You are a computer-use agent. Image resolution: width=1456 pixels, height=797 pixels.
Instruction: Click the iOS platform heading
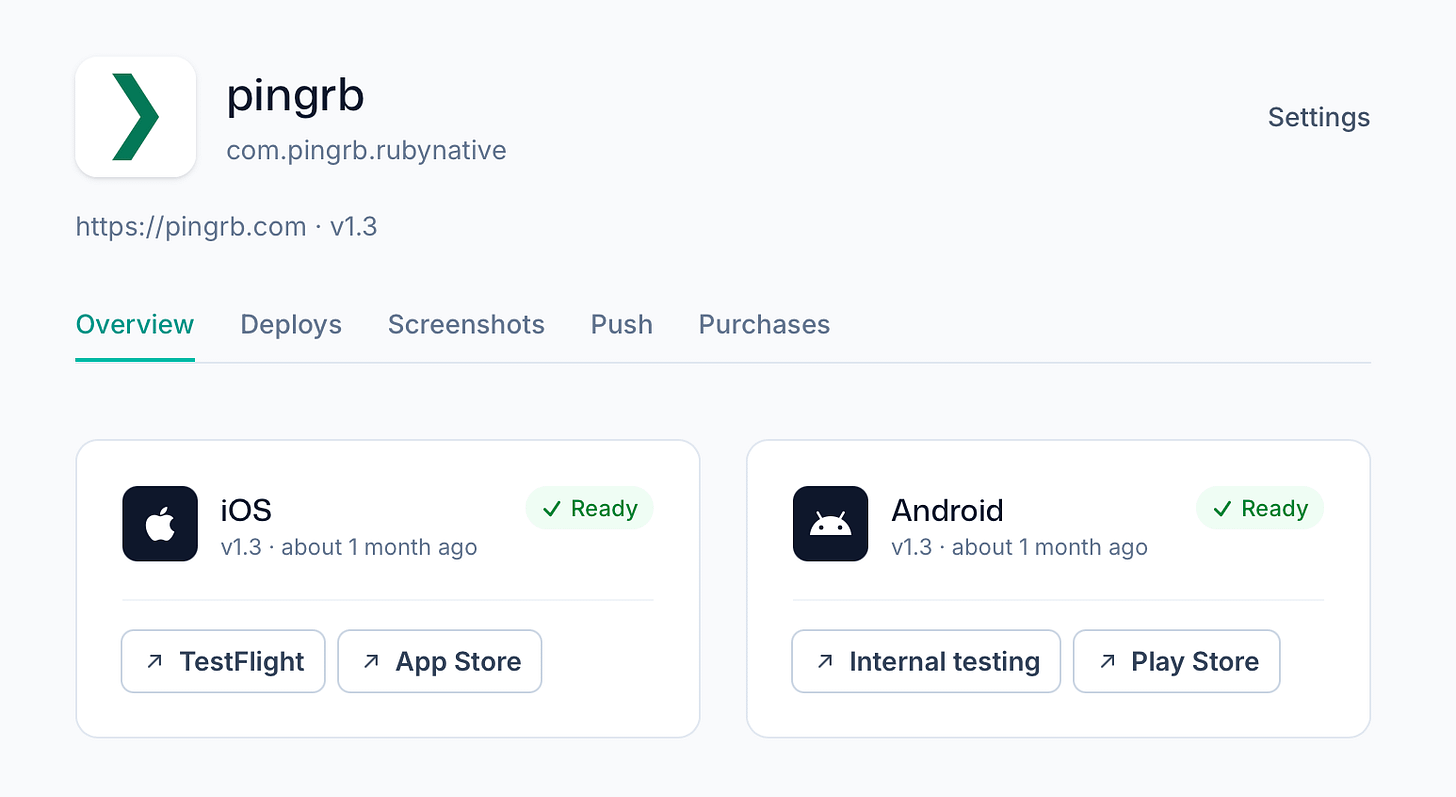point(246,510)
